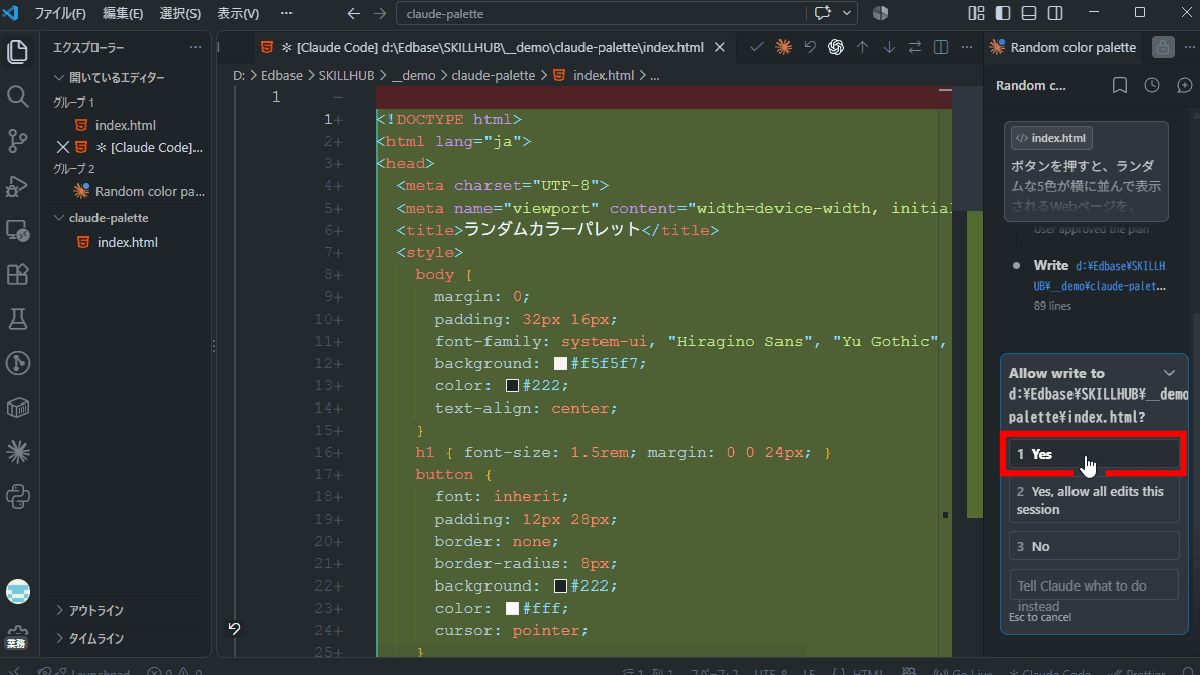This screenshot has height=675, width=1200.
Task: Start a new chat in the Claude panel
Action: (1184, 85)
